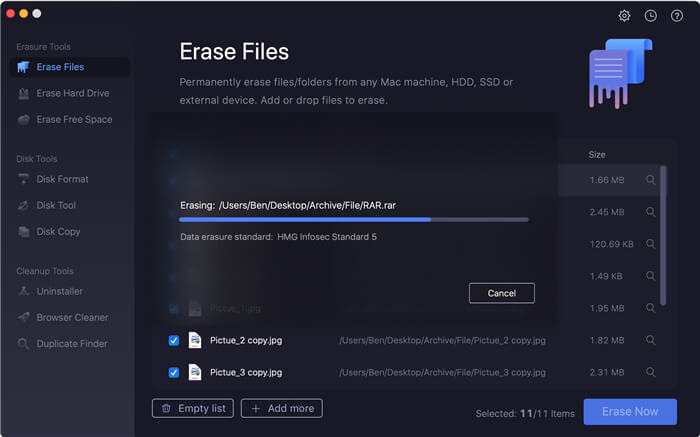This screenshot has height=437, width=700.
Task: Reveal the 1.95 MB file with magnifier
Action: tap(650, 308)
